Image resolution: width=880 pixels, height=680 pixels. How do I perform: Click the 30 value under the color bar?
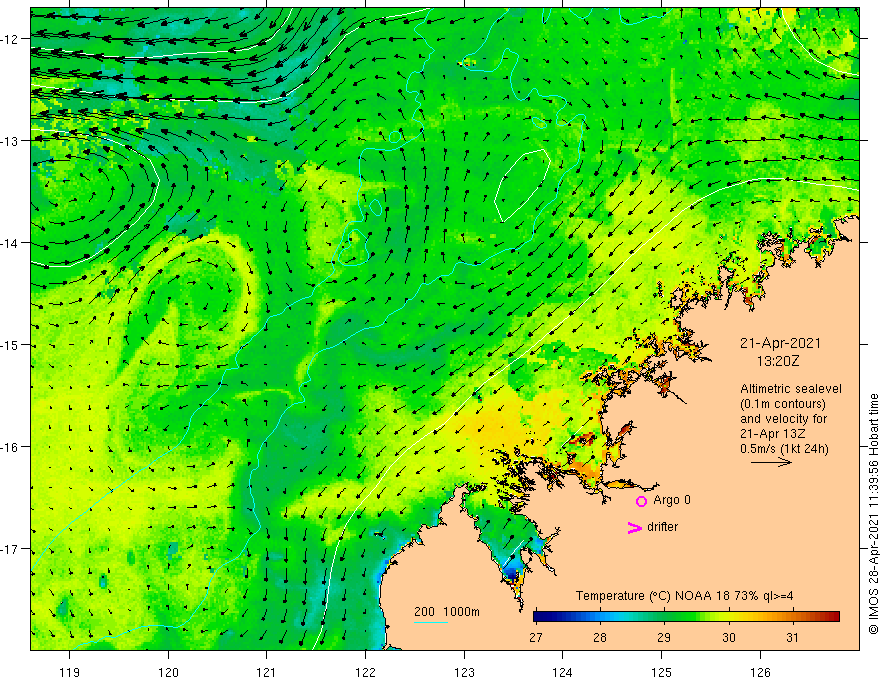tap(728, 637)
